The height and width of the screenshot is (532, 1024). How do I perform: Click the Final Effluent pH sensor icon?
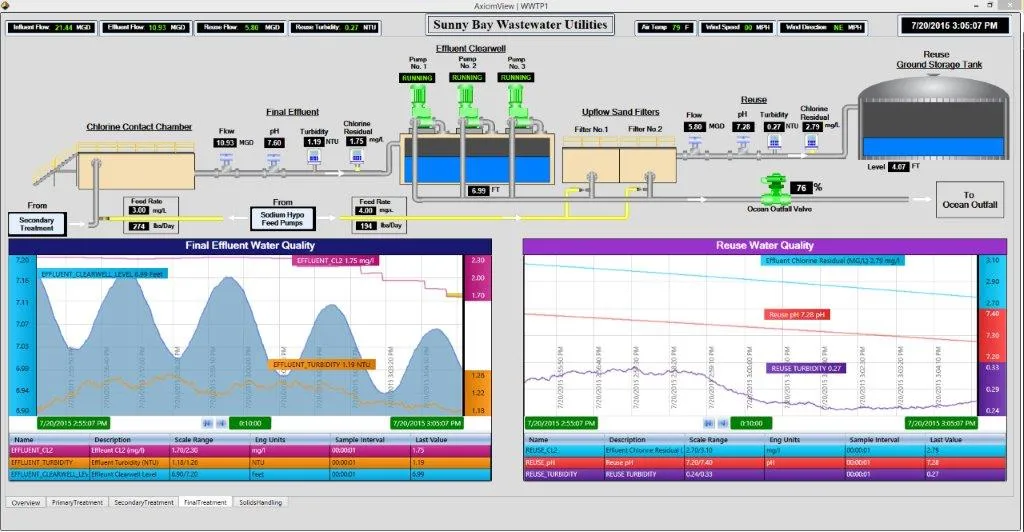[x=274, y=160]
